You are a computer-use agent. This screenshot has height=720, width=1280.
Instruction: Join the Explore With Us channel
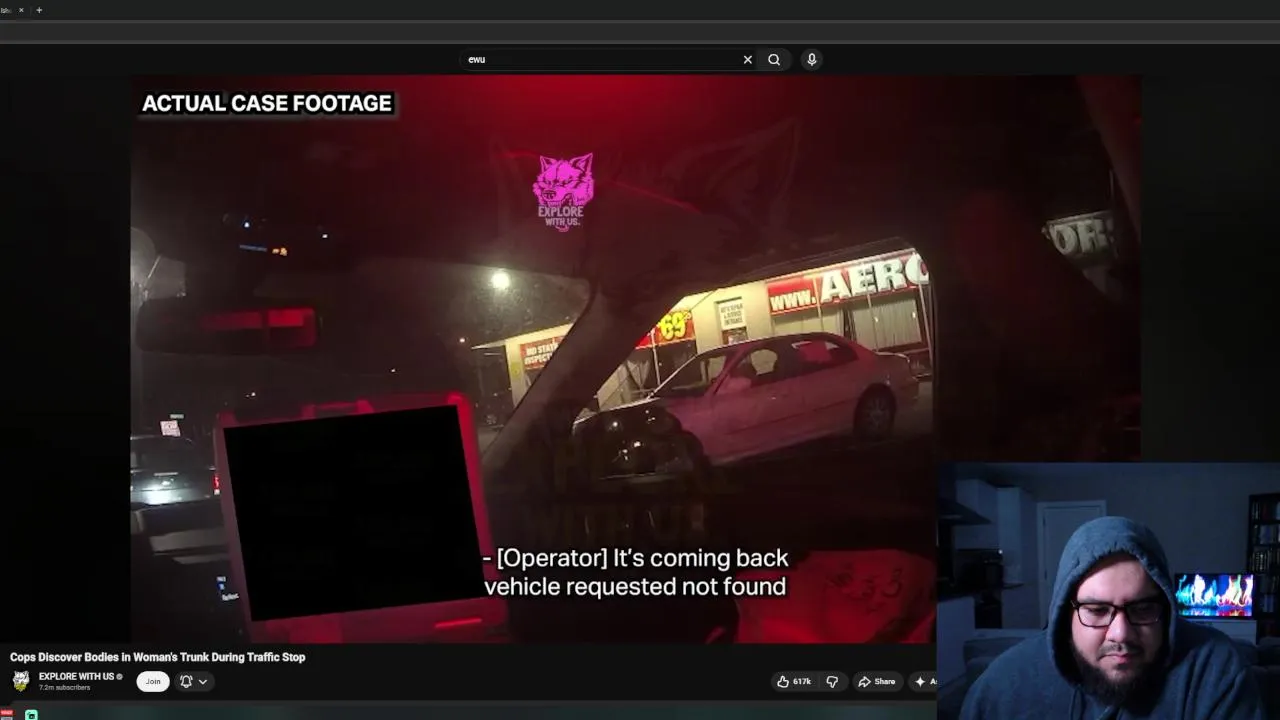pos(153,681)
